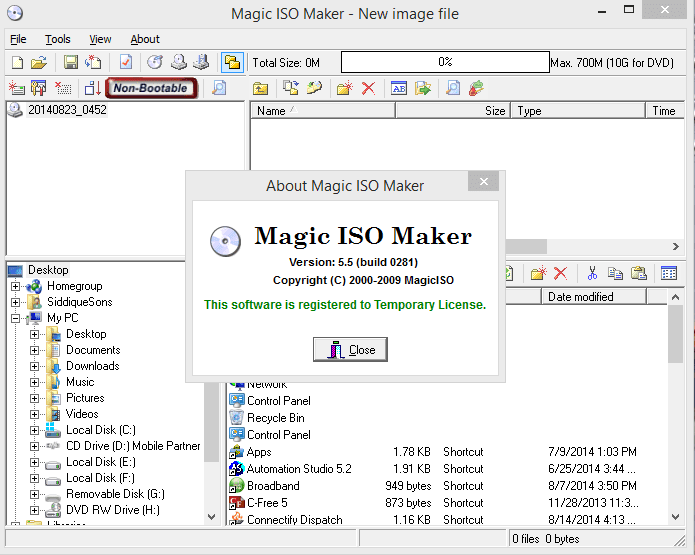Select Removable Disk (G:) in tree
The width and height of the screenshot is (695, 555).
pos(115,494)
